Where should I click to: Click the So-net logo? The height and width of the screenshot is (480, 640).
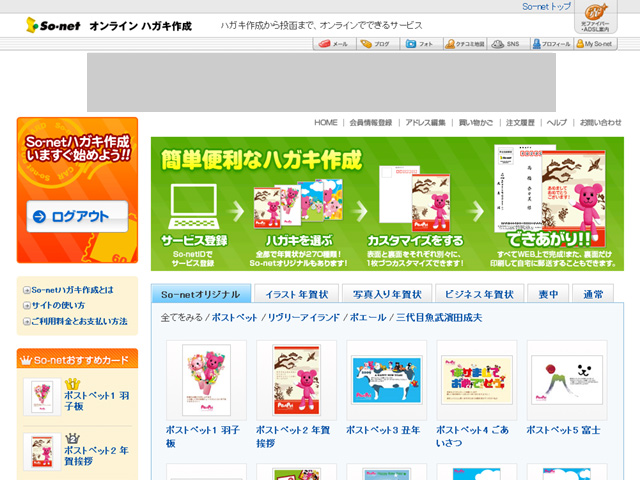coord(53,25)
